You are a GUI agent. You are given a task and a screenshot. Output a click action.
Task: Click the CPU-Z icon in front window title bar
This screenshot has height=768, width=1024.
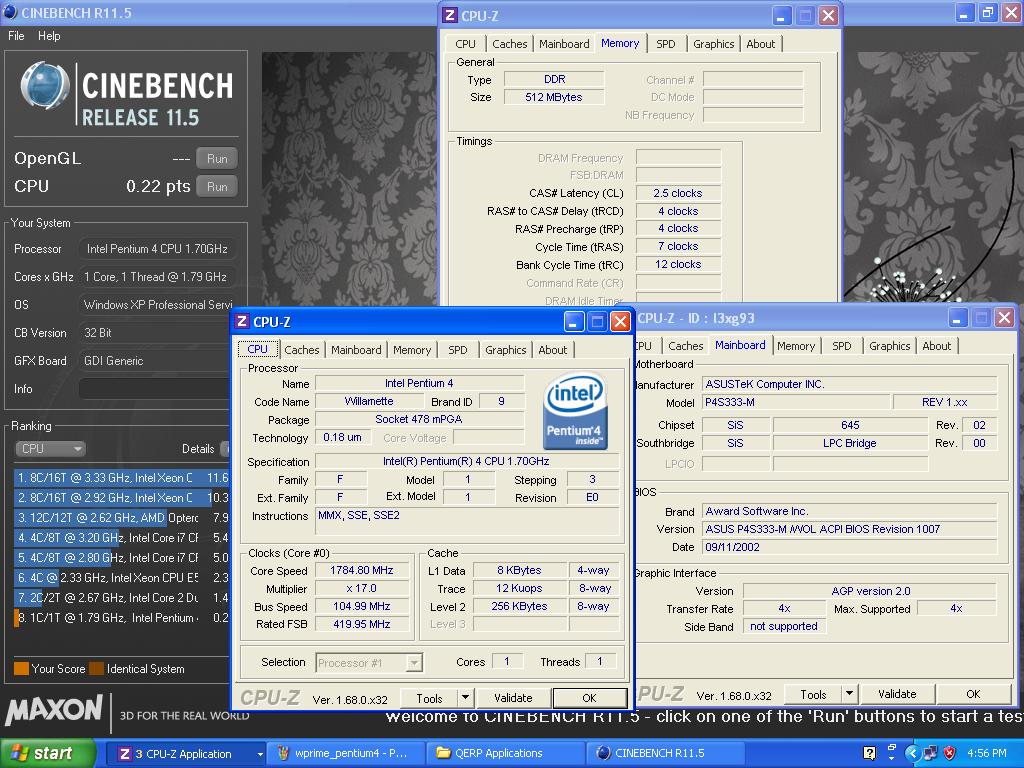tap(242, 321)
